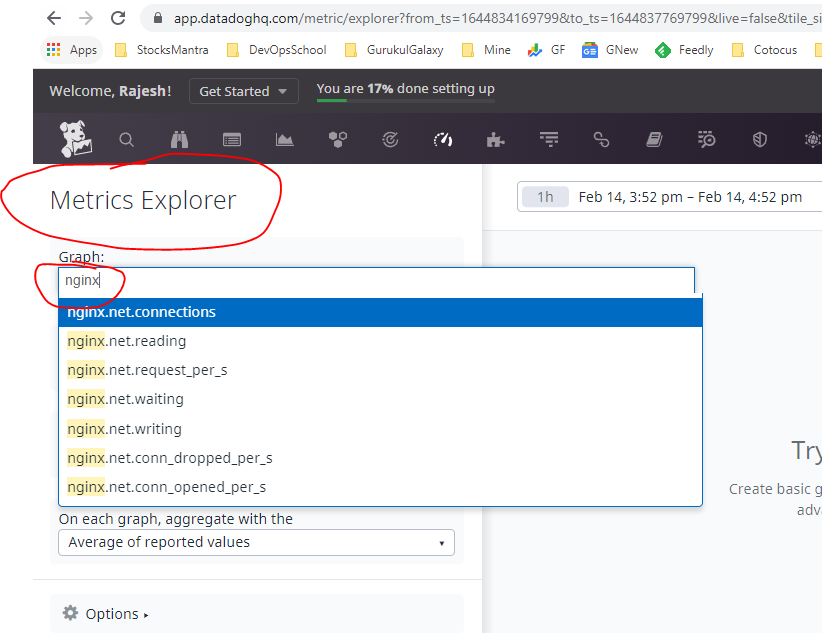This screenshot has width=822, height=633.
Task: Open the binoculars Watchdog icon
Action: coord(179,140)
